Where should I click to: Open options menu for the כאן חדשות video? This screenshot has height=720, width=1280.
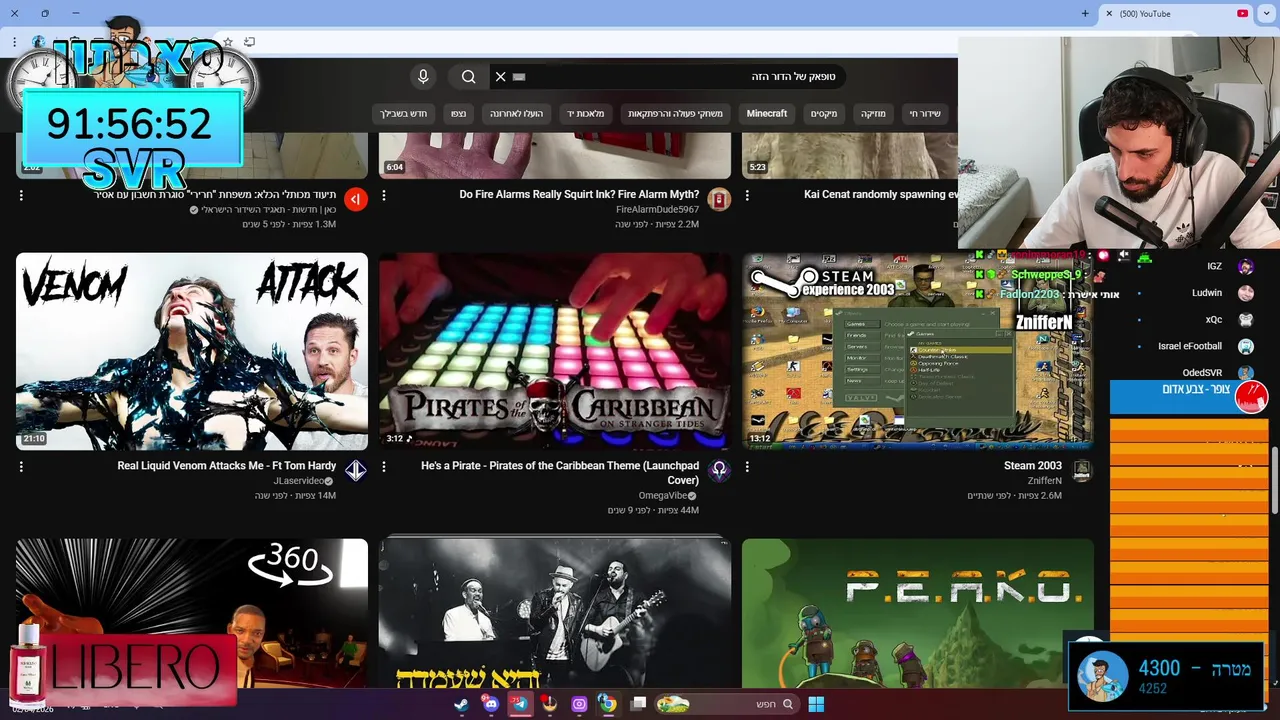click(21, 196)
